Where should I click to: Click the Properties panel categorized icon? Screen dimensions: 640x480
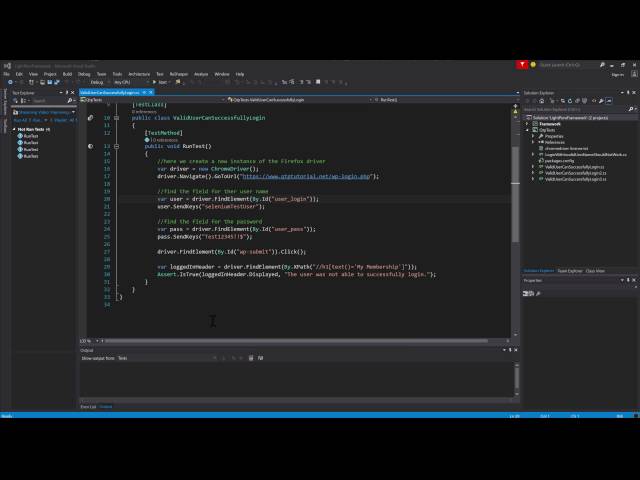click(526, 293)
